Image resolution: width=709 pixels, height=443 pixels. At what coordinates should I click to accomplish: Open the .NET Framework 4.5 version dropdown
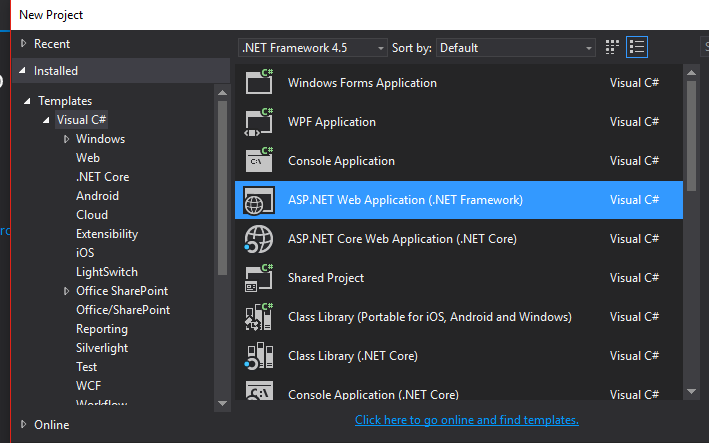coord(312,47)
